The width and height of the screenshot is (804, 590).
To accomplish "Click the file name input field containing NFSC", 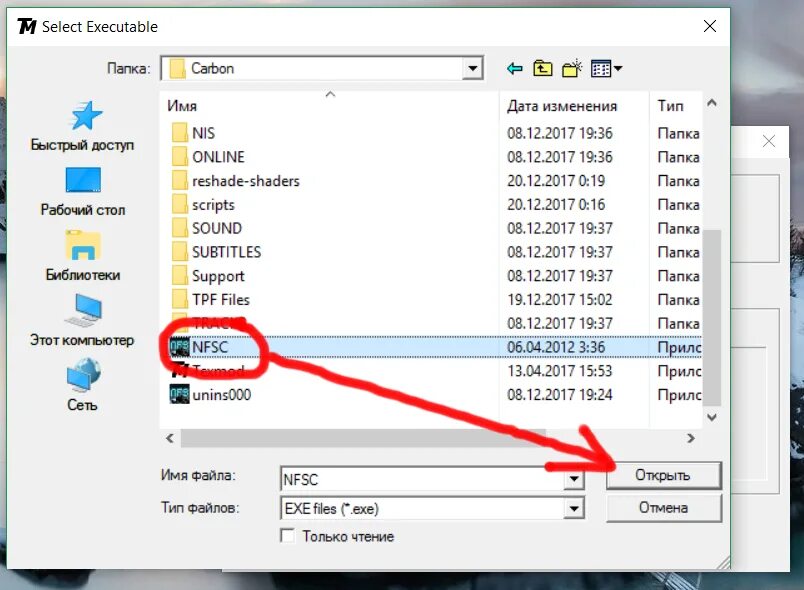I will click(x=423, y=479).
